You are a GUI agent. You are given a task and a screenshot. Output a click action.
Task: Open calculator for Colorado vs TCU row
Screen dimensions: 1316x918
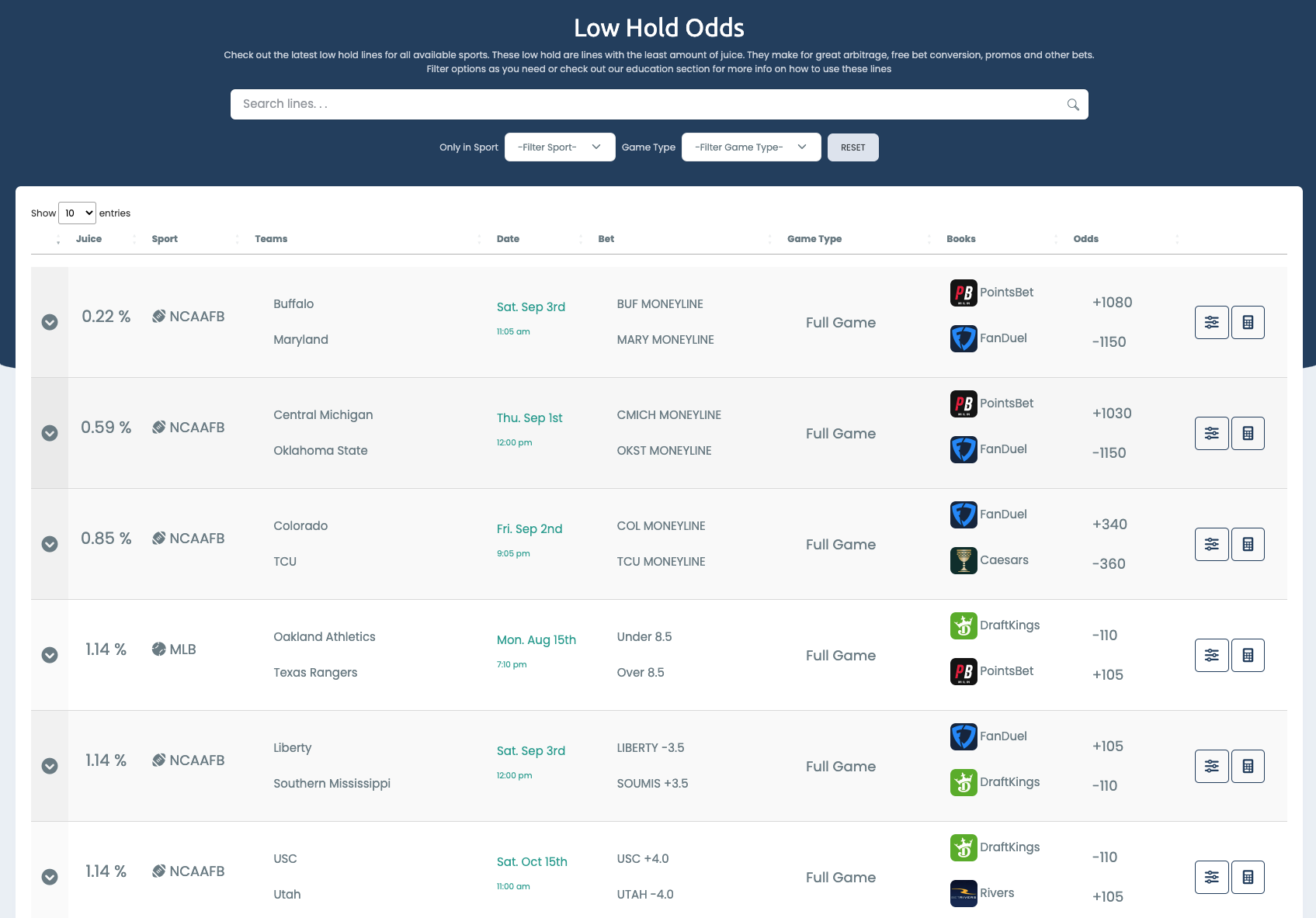point(1248,545)
